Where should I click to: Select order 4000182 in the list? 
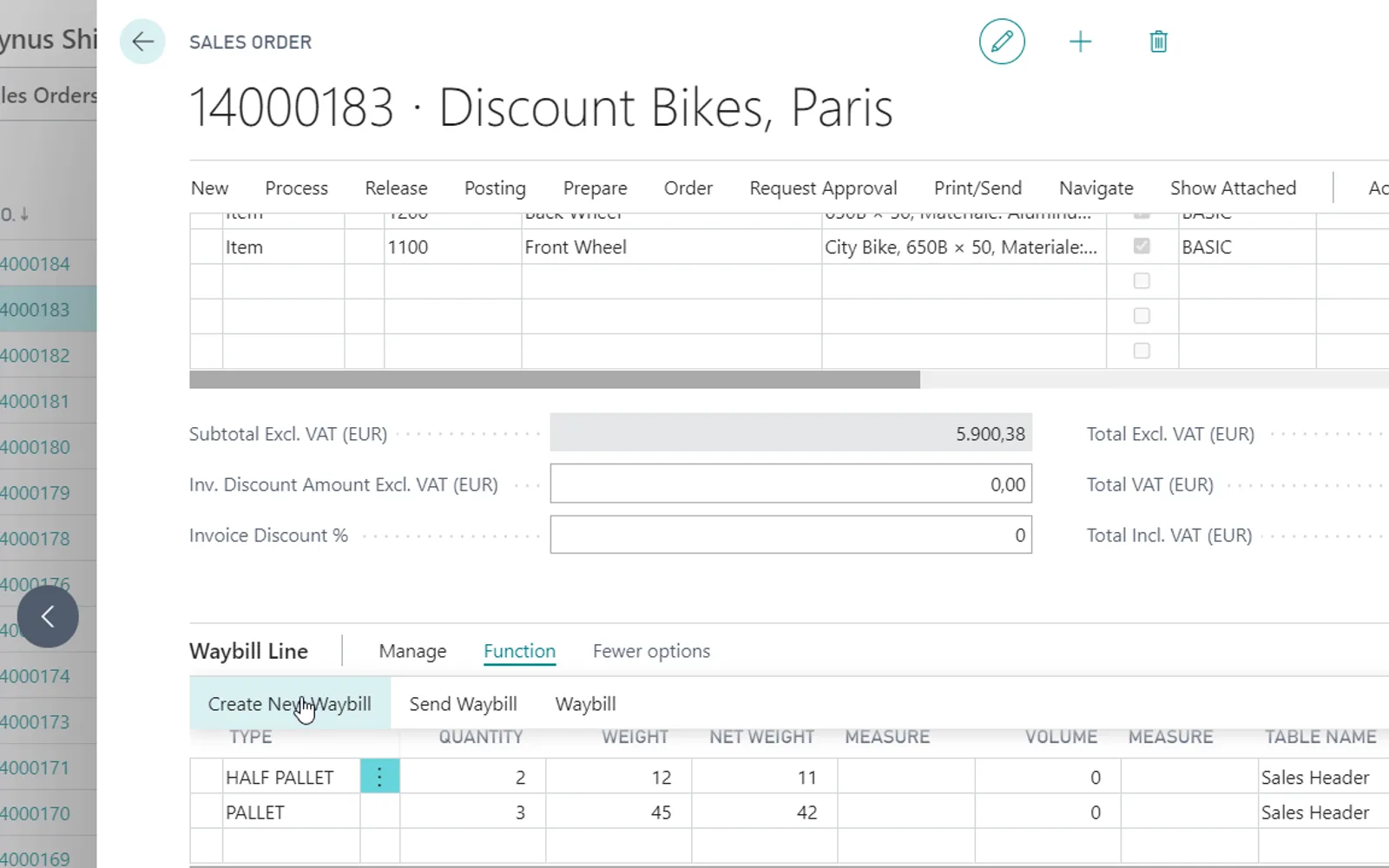(x=35, y=356)
